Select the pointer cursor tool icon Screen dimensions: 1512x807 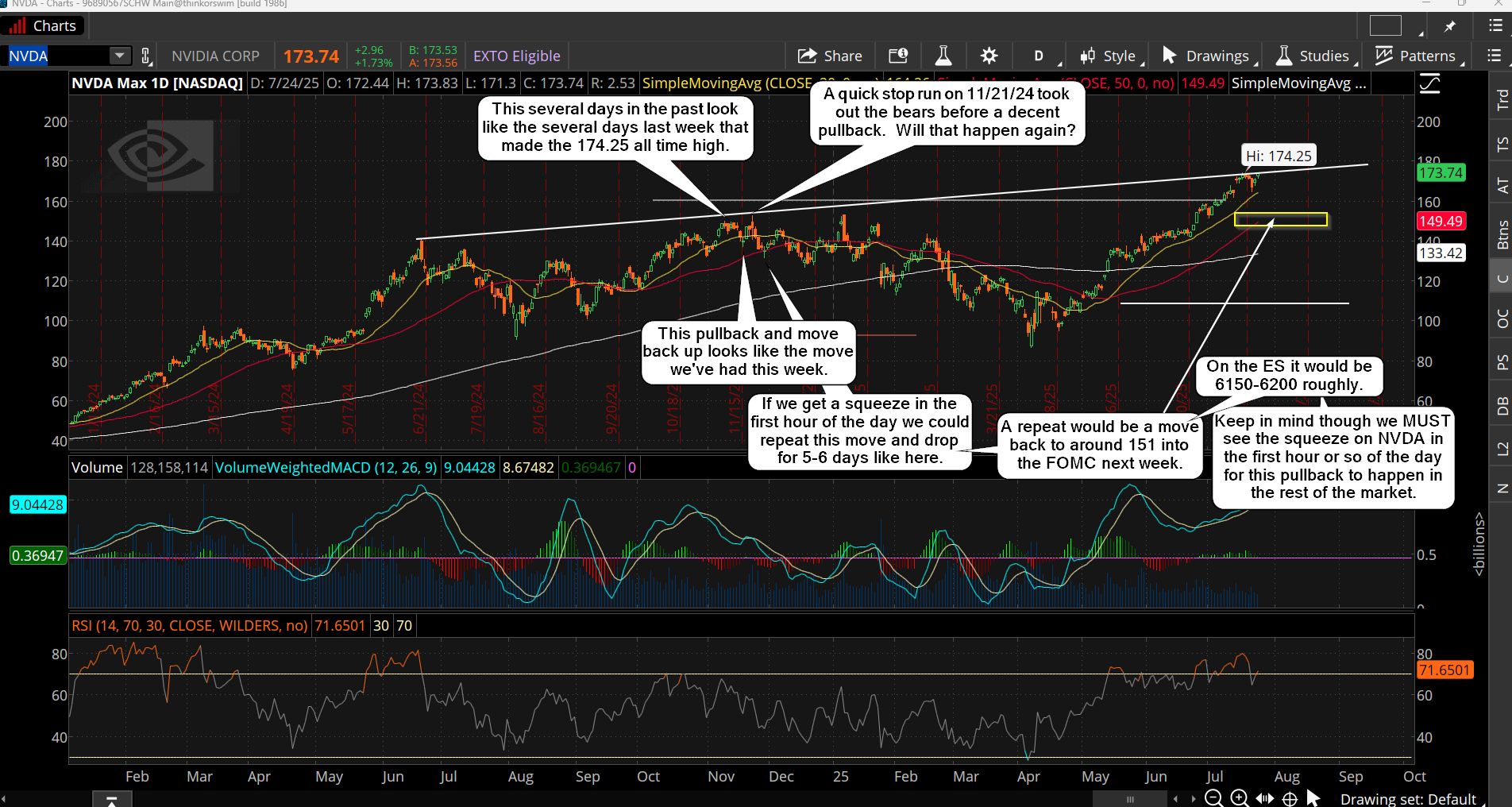coord(1313,798)
